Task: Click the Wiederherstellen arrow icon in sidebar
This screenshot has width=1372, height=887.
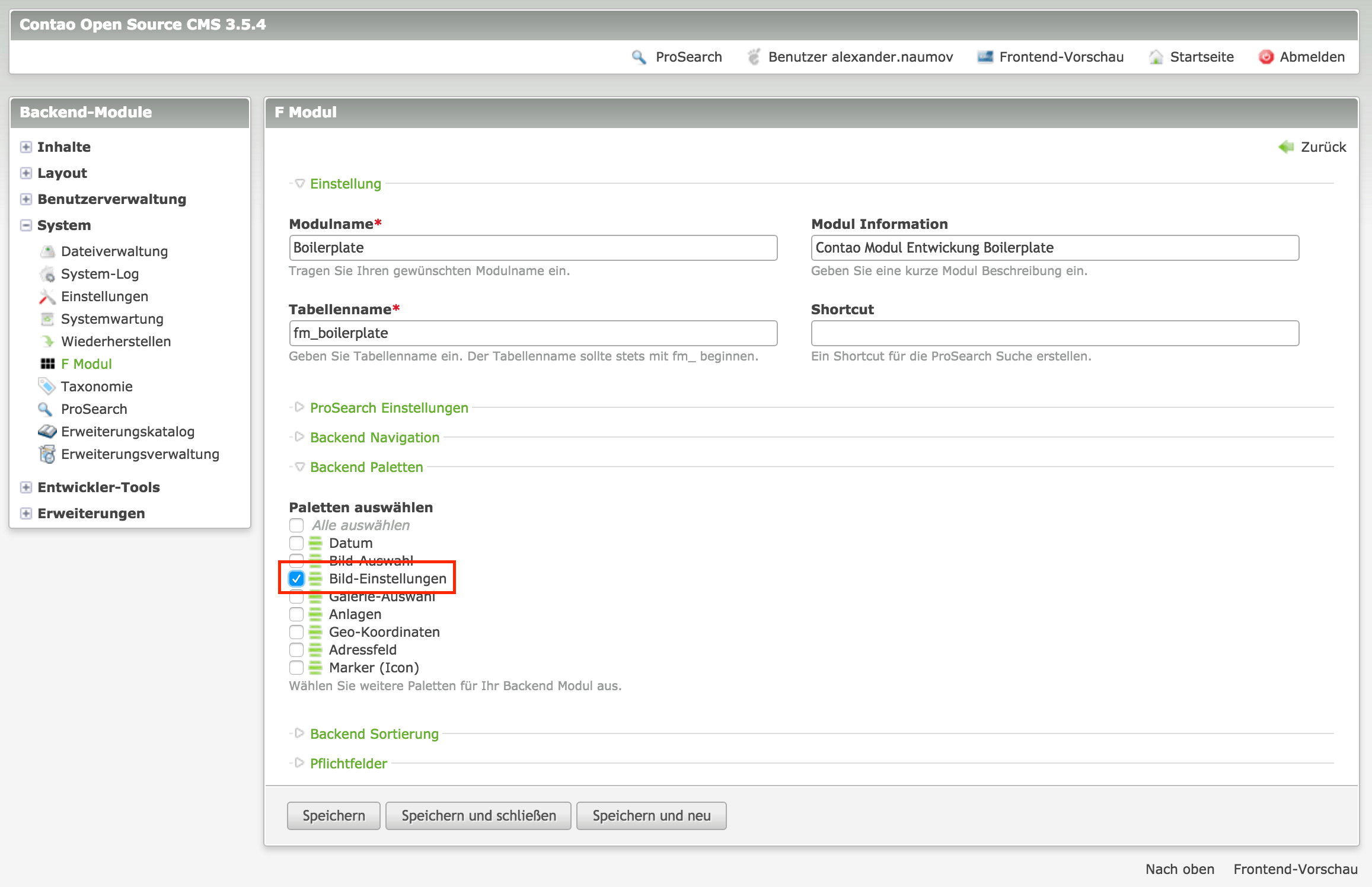Action: (47, 342)
